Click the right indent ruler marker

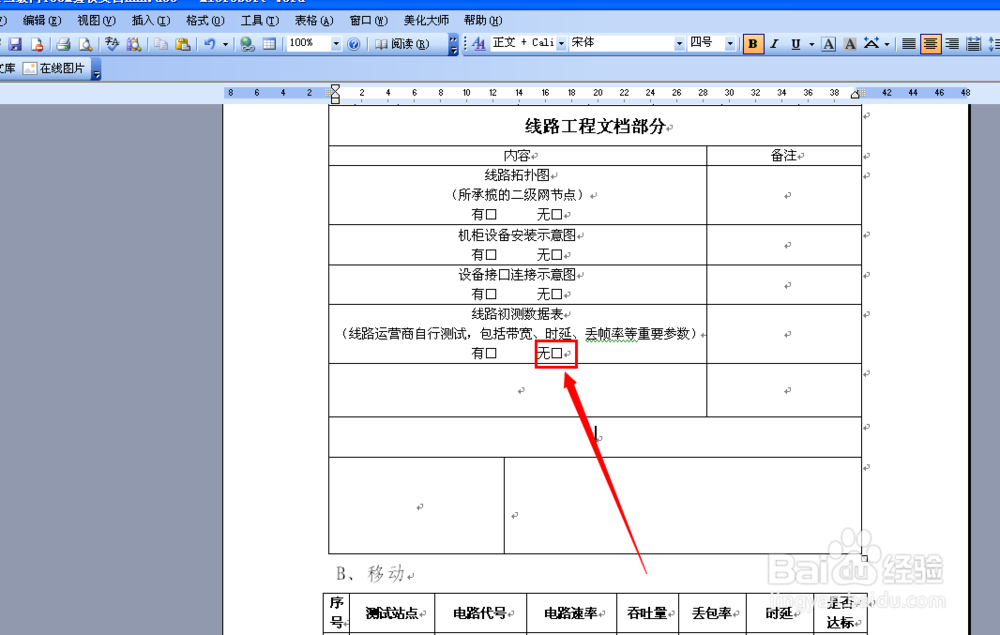point(855,94)
